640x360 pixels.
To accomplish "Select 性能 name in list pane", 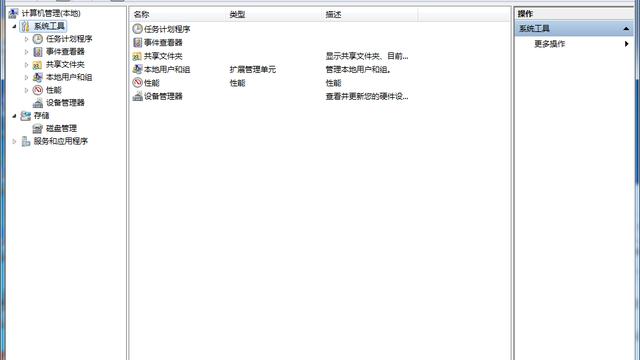I will pyautogui.click(x=152, y=83).
